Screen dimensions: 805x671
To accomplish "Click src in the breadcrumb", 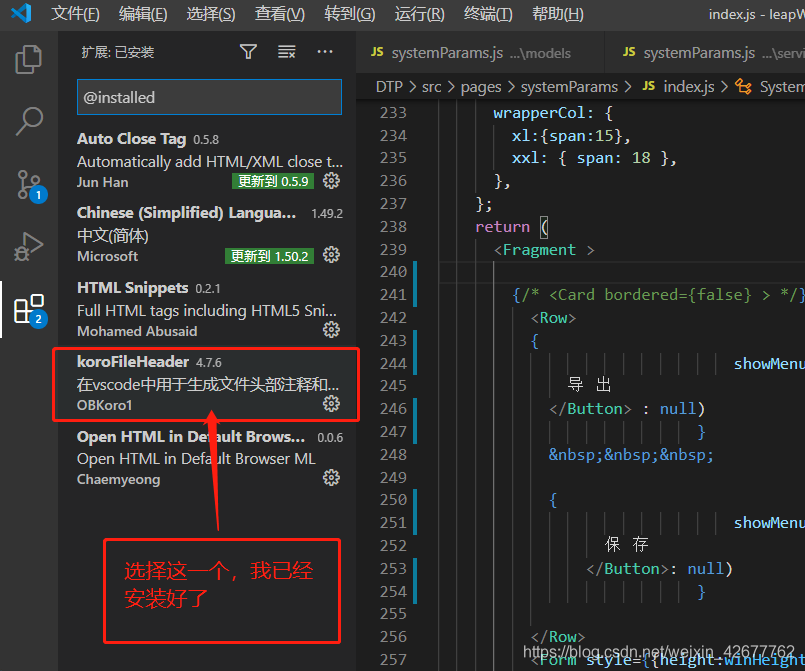I will (431, 87).
